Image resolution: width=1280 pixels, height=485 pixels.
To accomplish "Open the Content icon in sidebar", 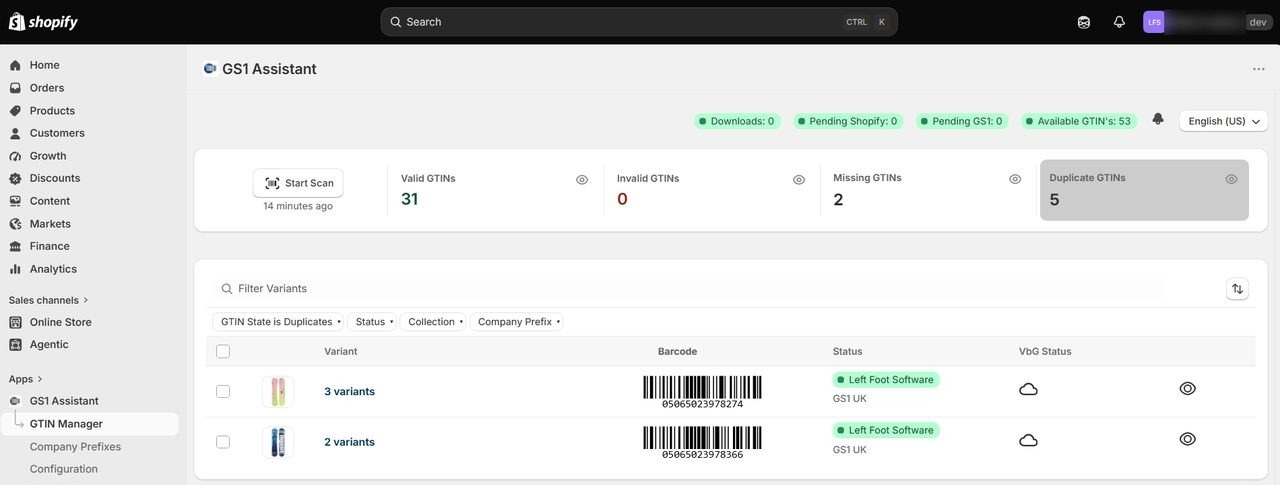I will (15, 201).
